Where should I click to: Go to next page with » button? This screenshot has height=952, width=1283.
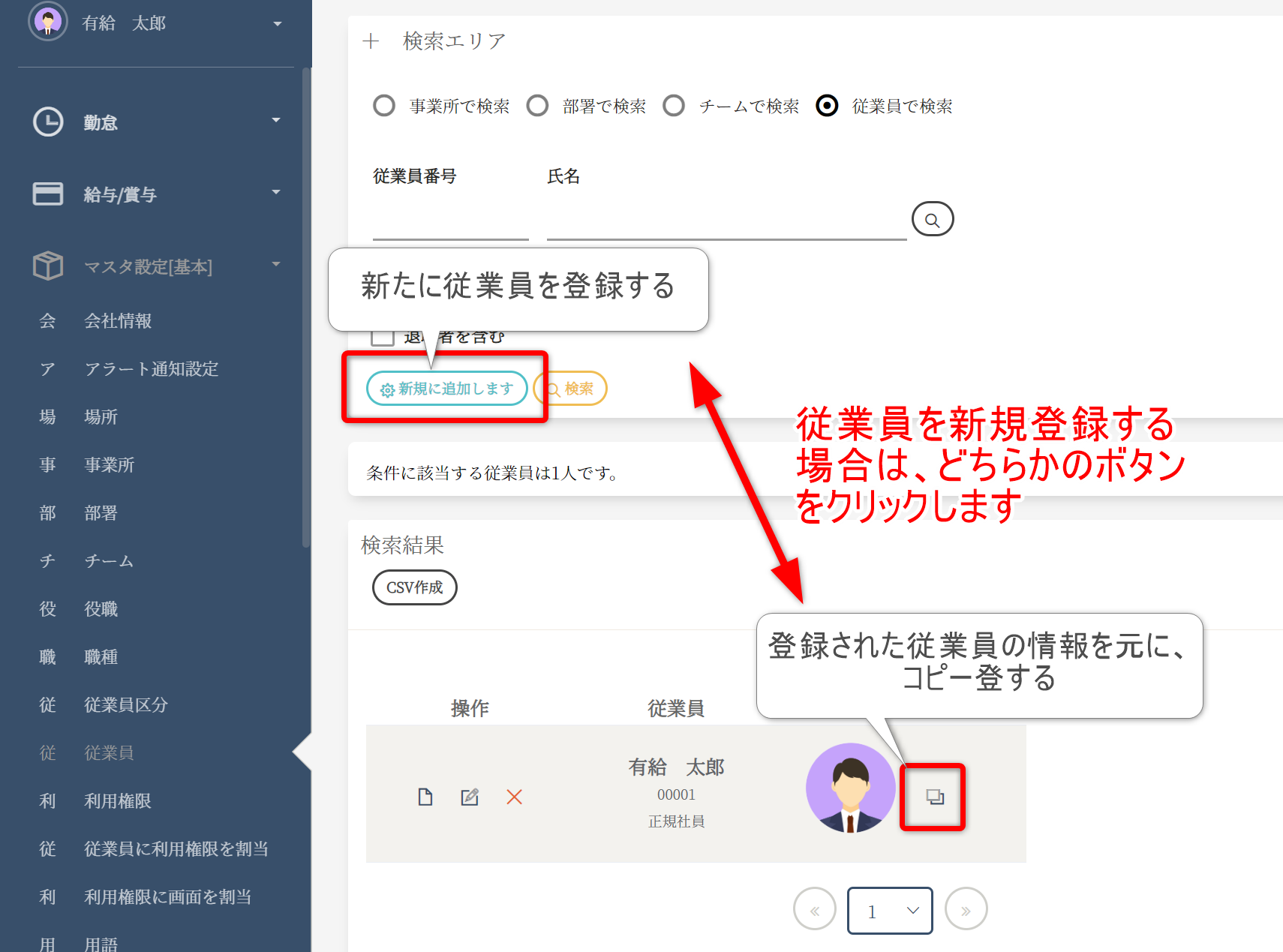point(966,911)
